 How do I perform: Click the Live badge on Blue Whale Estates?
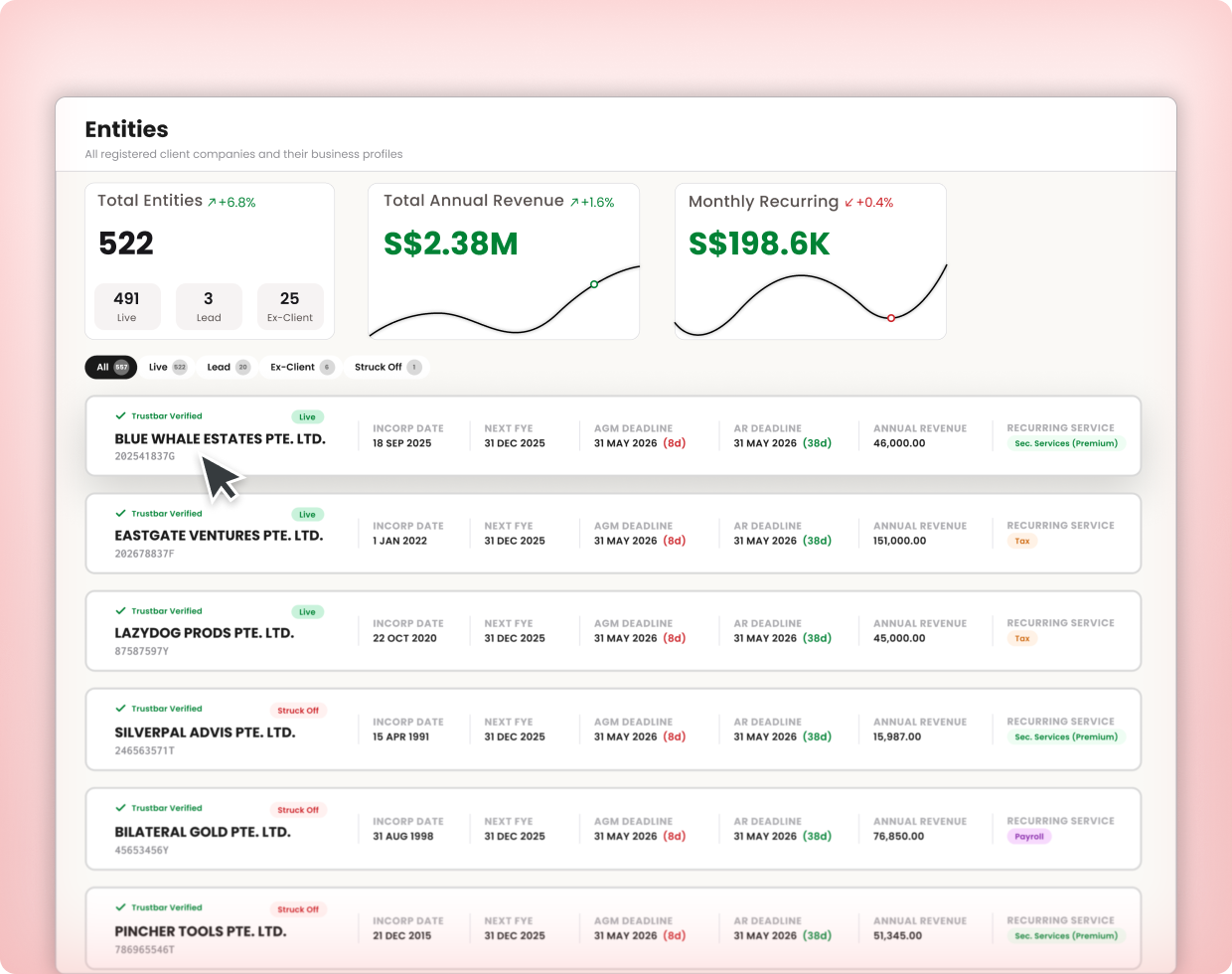point(308,417)
